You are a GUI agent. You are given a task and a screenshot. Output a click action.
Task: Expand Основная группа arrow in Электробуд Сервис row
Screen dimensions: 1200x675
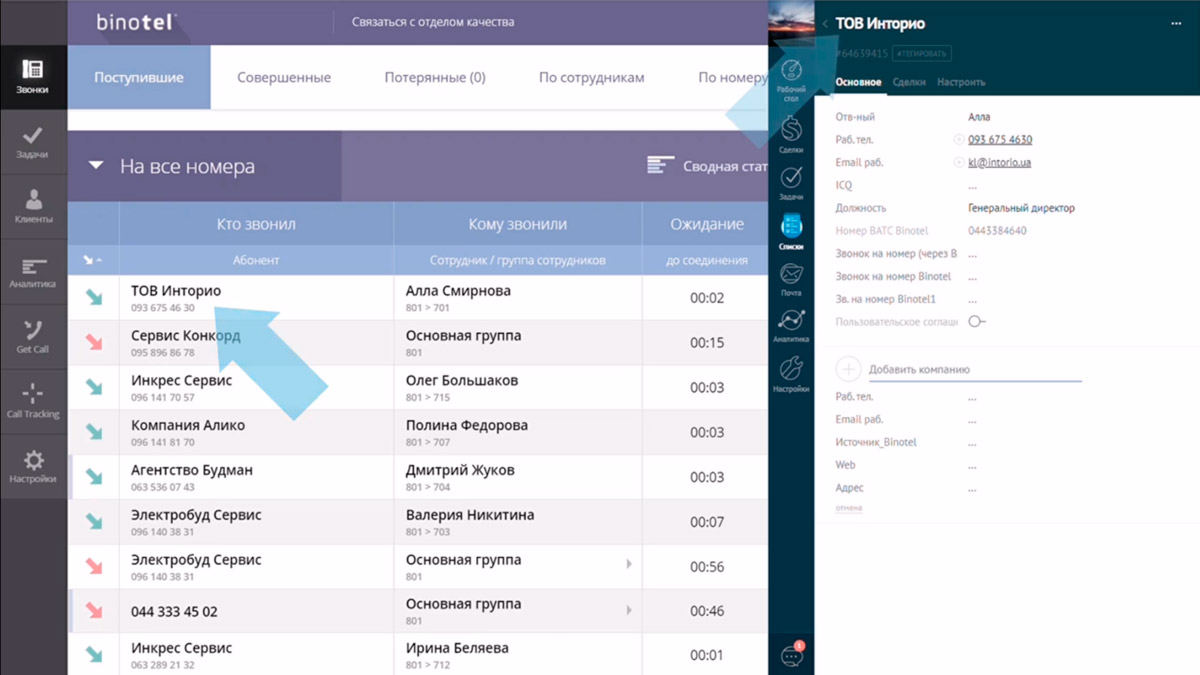[x=629, y=565]
